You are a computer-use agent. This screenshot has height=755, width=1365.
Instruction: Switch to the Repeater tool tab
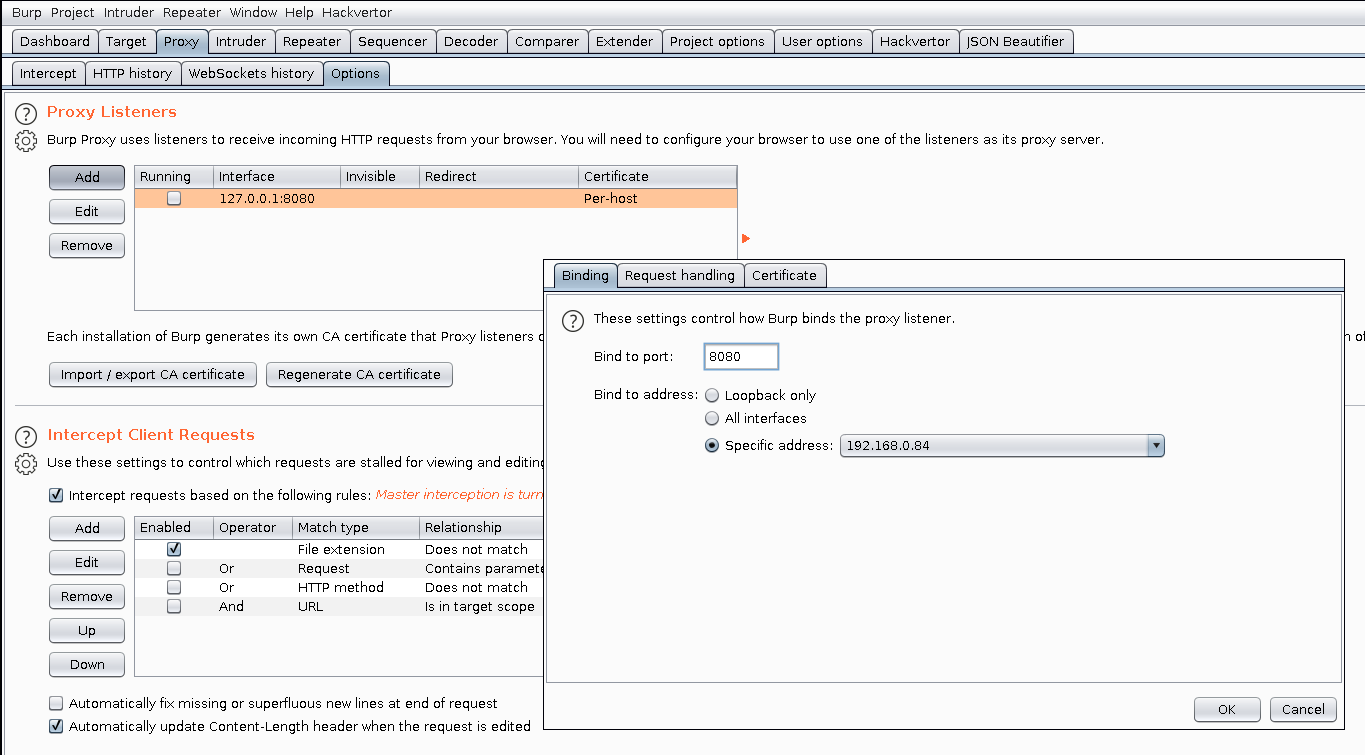312,41
